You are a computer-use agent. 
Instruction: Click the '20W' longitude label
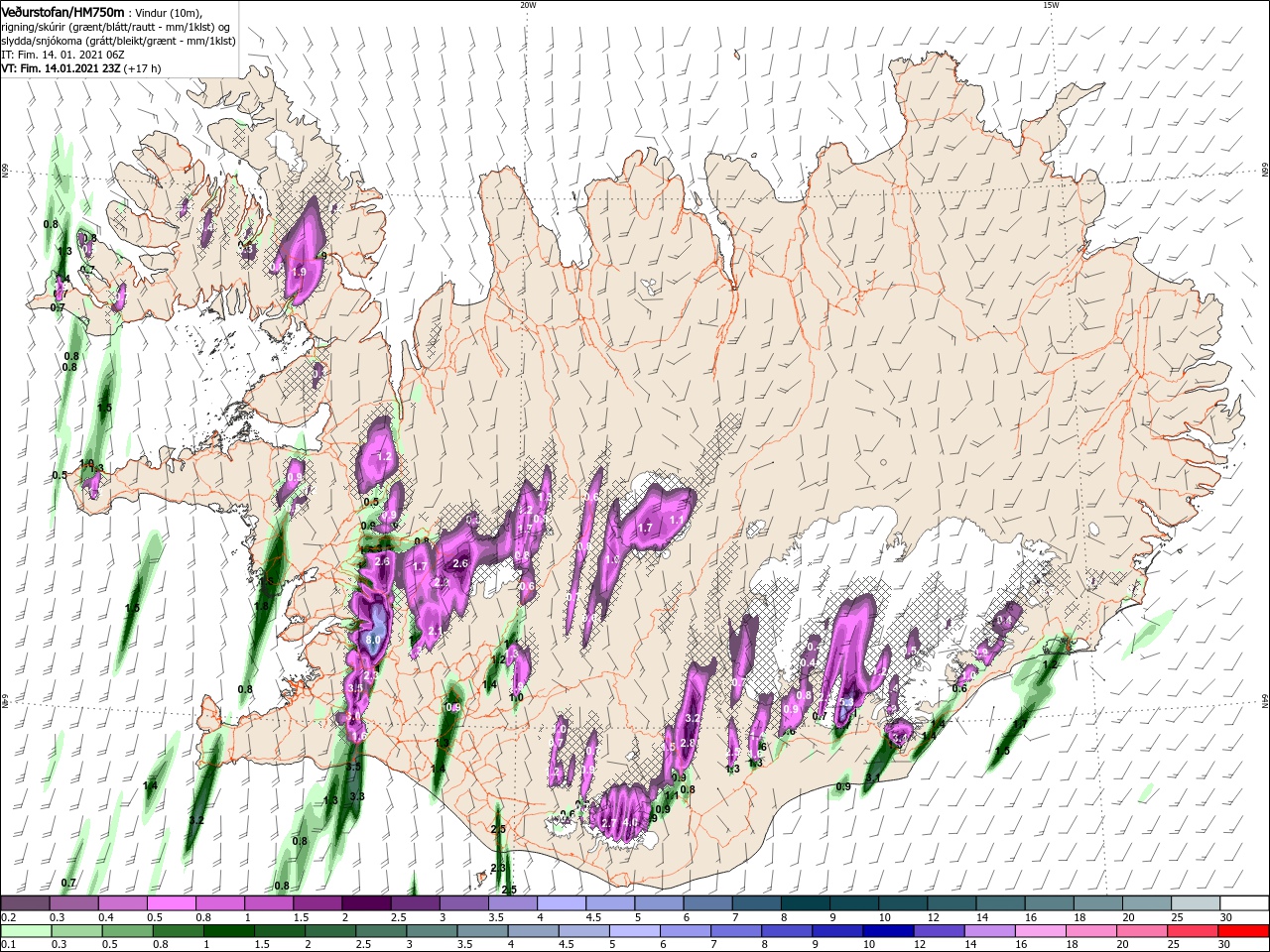click(528, 5)
